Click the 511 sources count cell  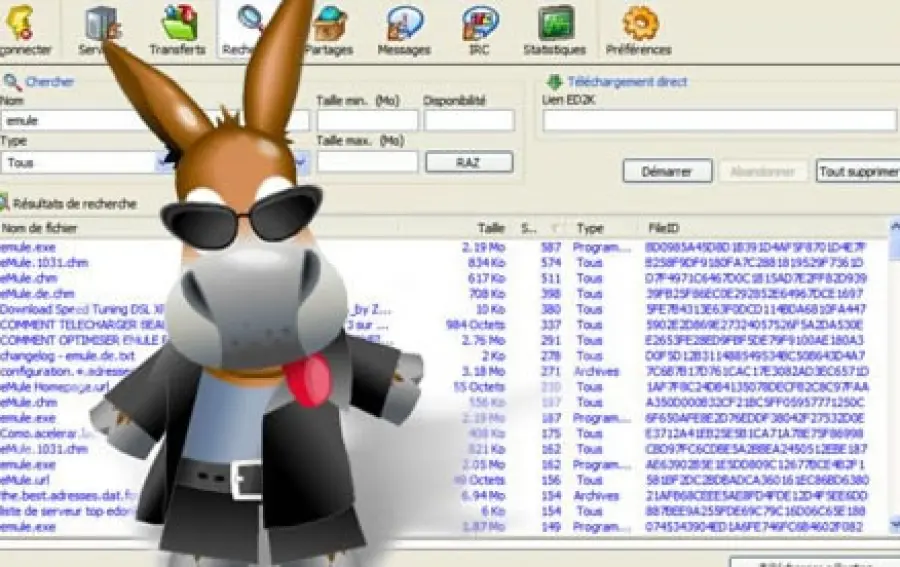550,278
